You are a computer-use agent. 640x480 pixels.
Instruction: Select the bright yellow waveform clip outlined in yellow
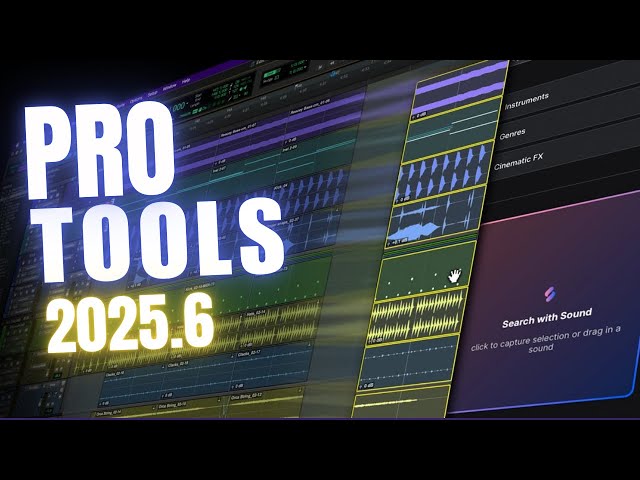click(416, 317)
